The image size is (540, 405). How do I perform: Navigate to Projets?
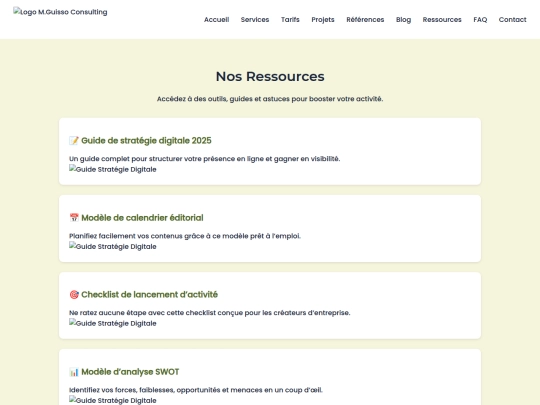coord(323,20)
